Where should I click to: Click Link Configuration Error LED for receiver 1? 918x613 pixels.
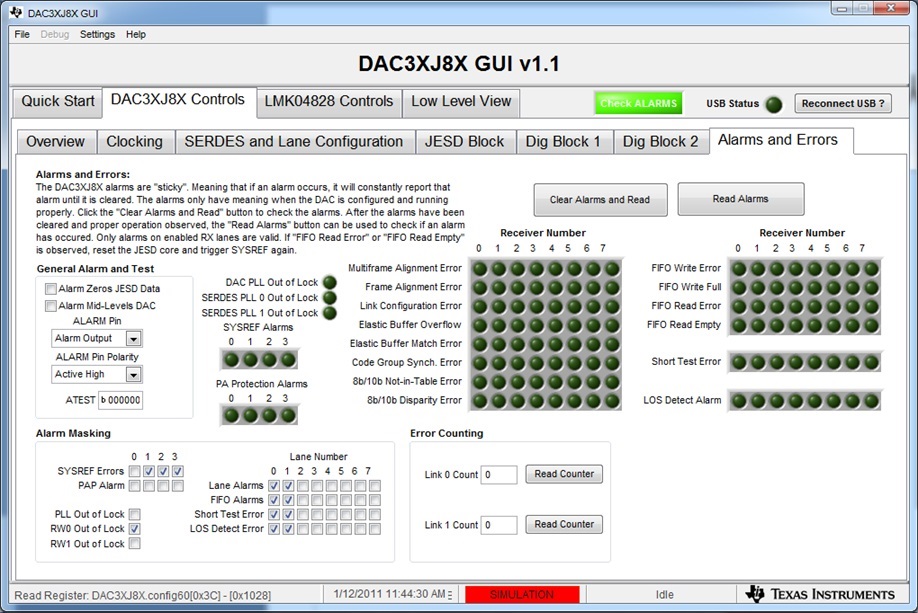coord(499,306)
